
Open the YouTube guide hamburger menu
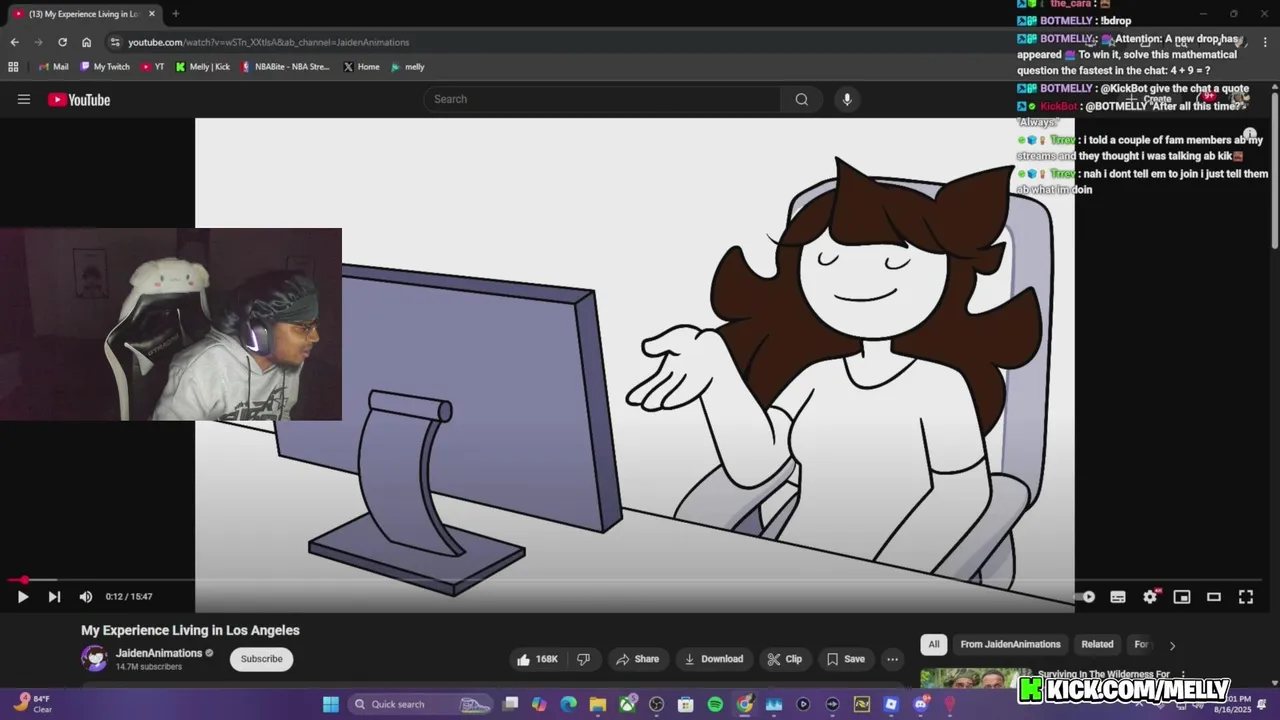pos(24,99)
